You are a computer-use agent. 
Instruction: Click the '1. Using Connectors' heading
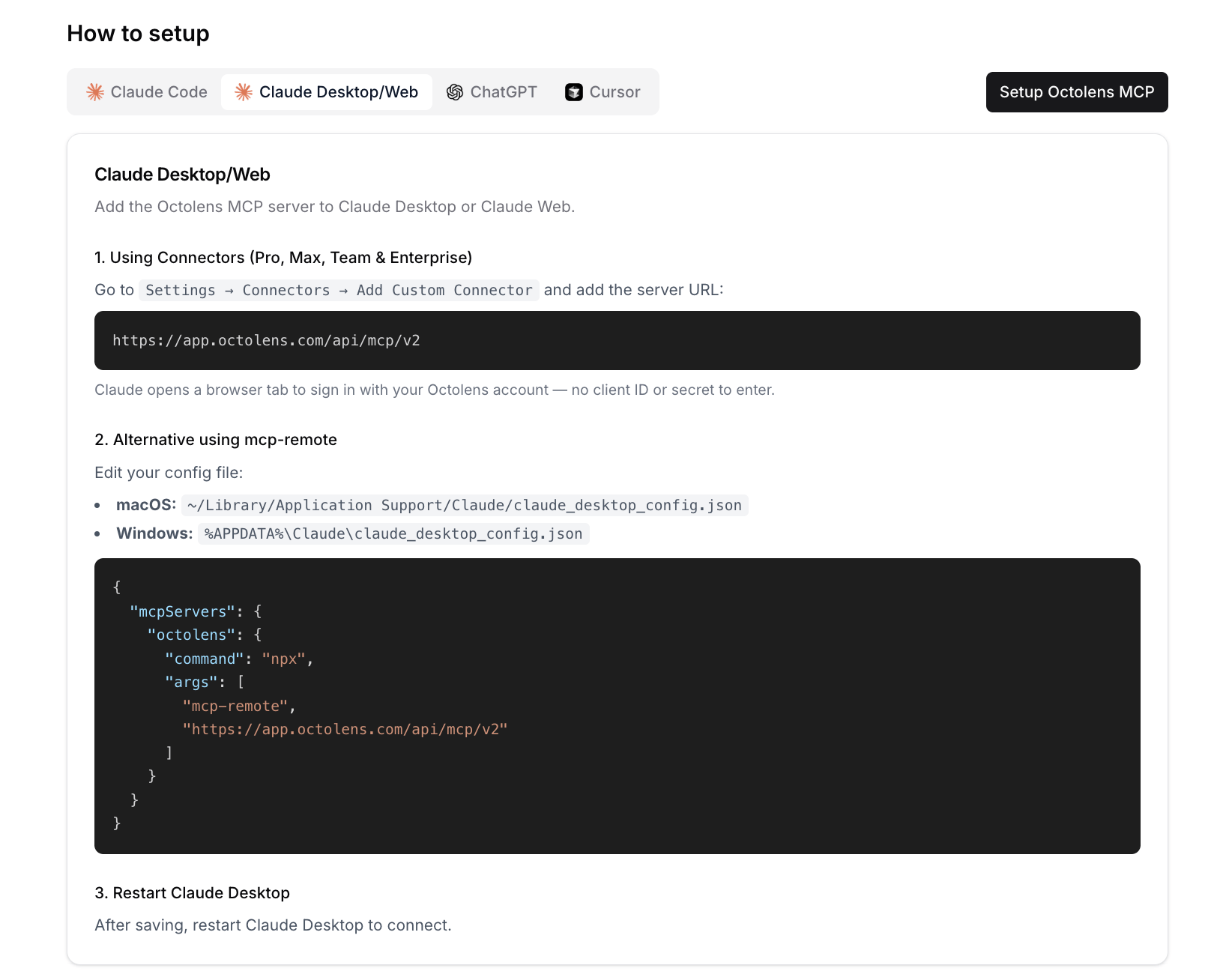(x=283, y=258)
